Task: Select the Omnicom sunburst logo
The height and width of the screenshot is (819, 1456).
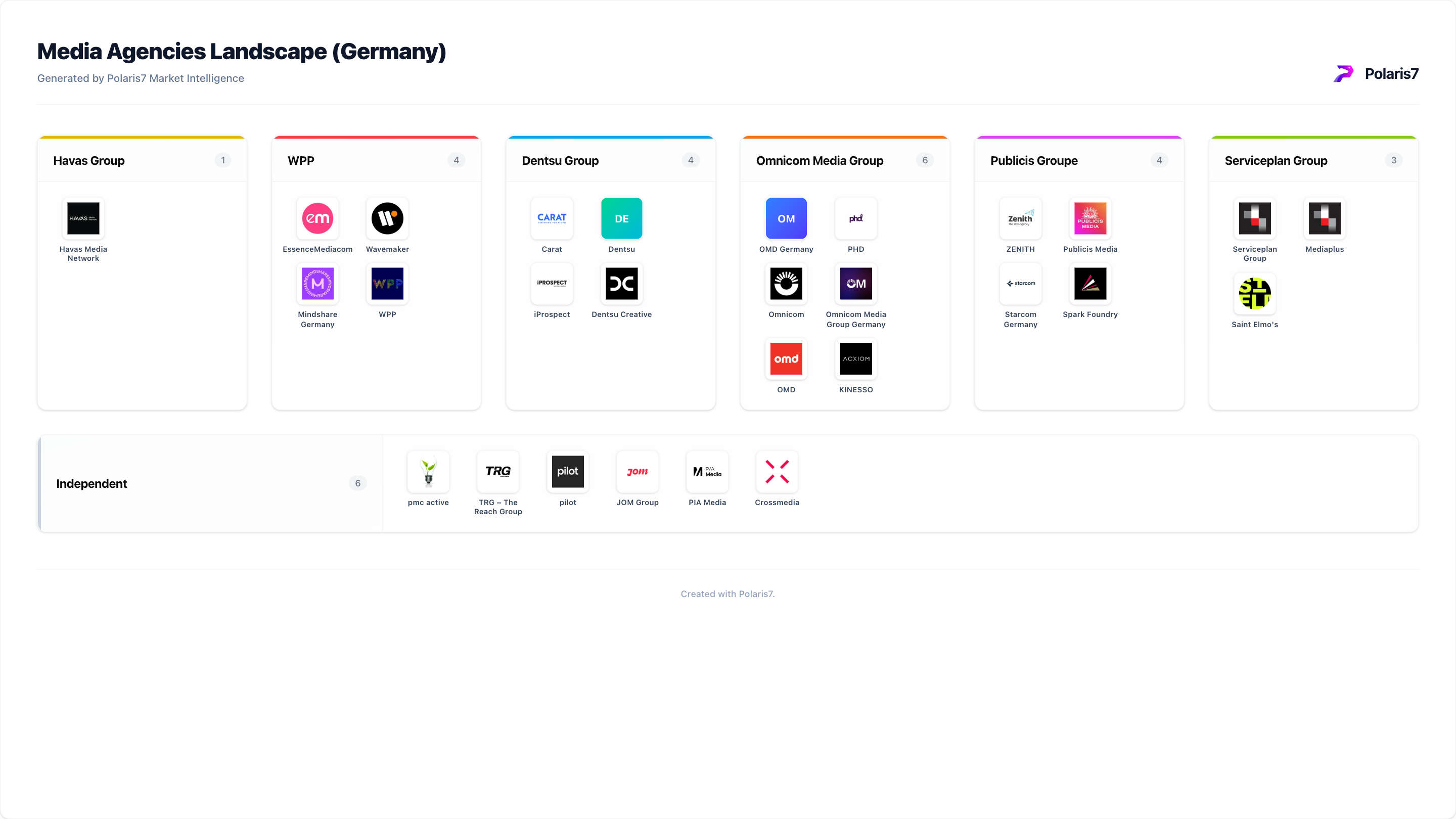Action: coord(786,284)
